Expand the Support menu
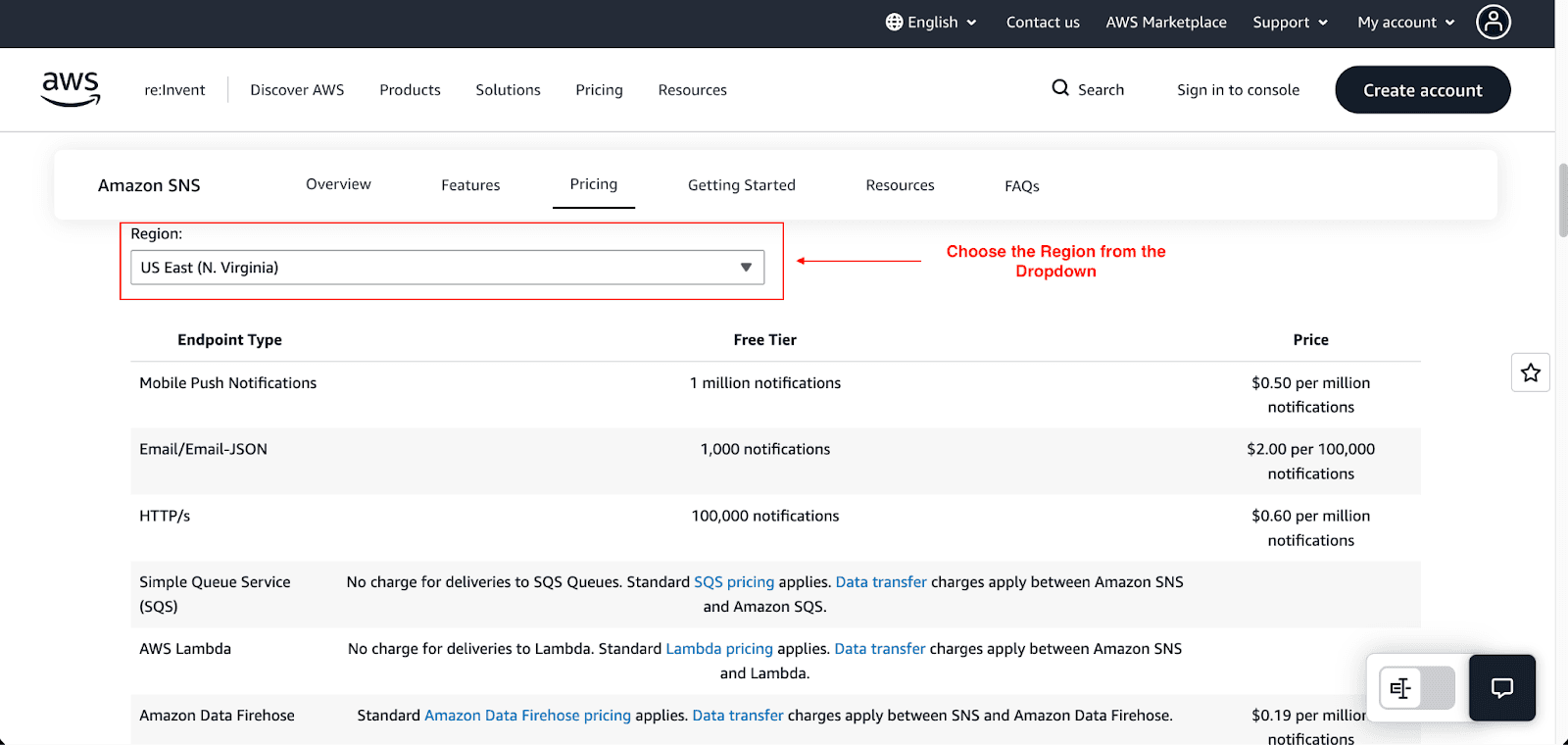This screenshot has height=745, width=1568. [1290, 22]
